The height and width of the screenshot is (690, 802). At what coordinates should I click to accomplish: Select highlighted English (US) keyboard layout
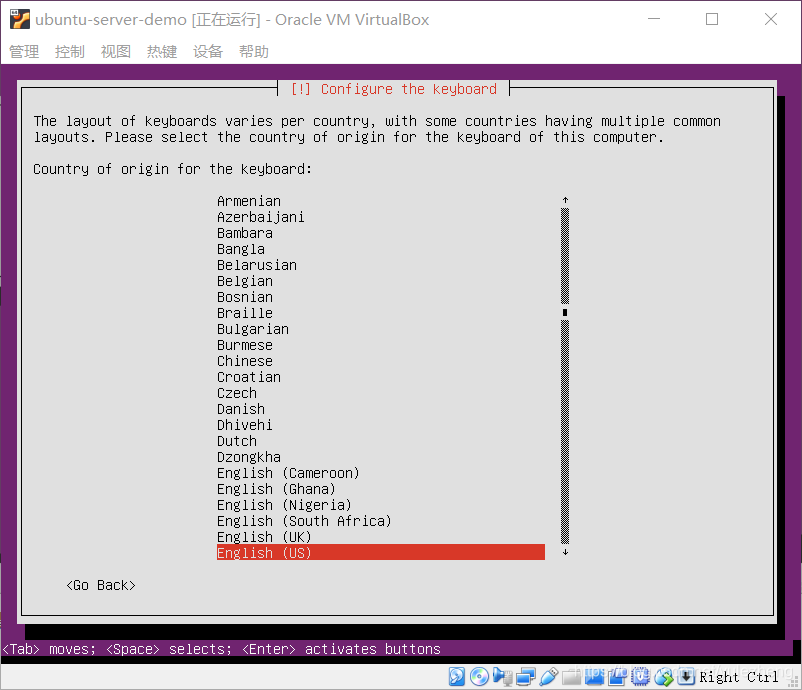tap(381, 552)
